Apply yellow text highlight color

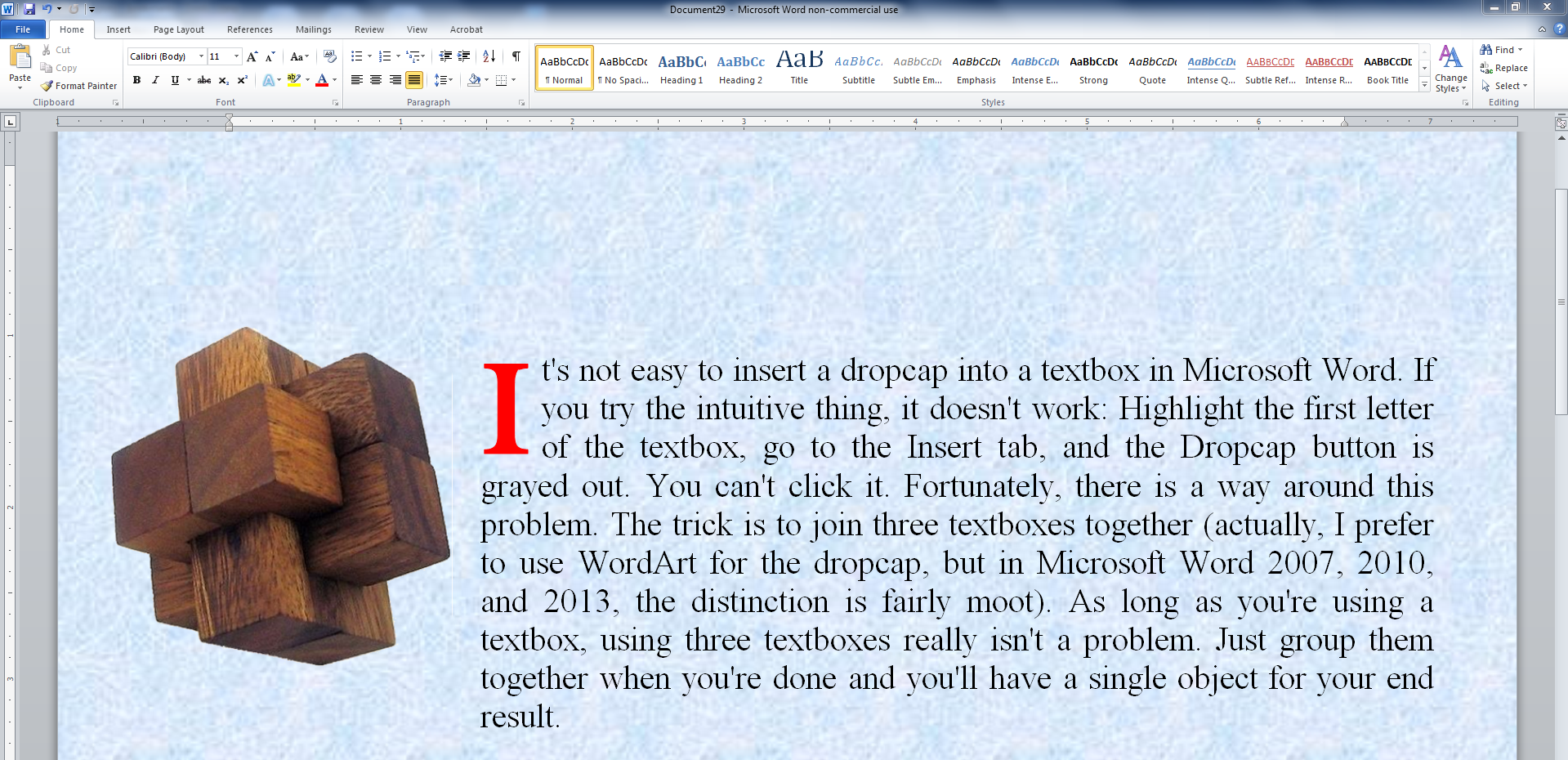[x=293, y=80]
